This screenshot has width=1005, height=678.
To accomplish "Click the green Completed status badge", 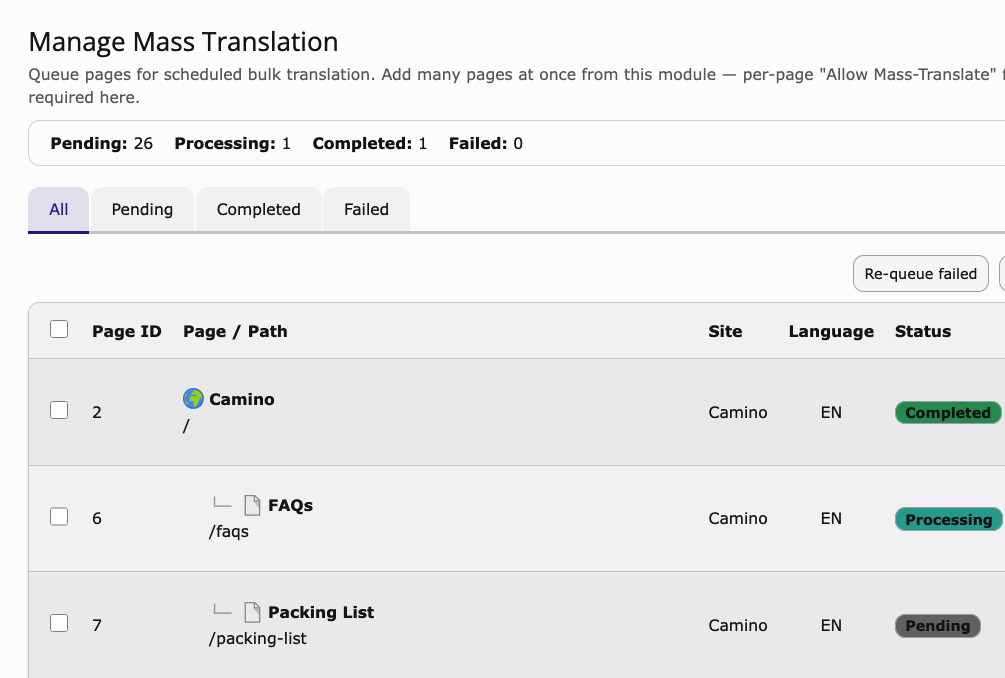I will (x=948, y=413).
